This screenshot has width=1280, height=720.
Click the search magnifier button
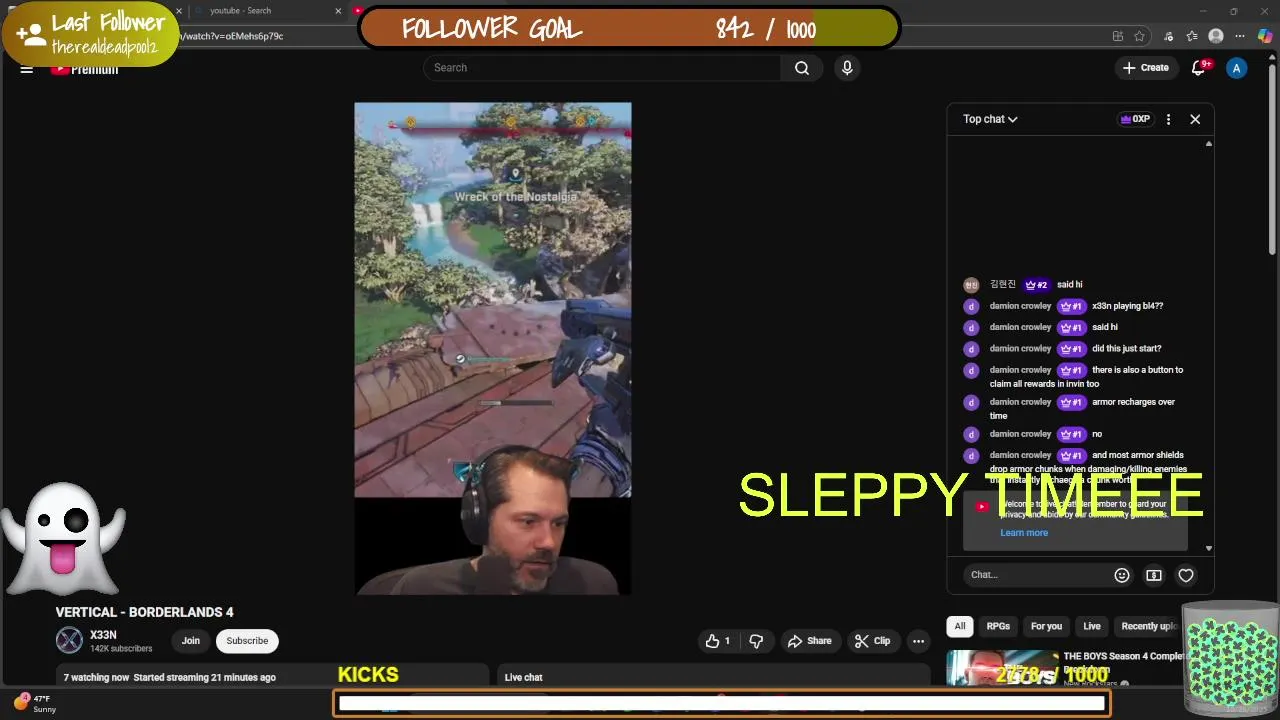(x=802, y=68)
